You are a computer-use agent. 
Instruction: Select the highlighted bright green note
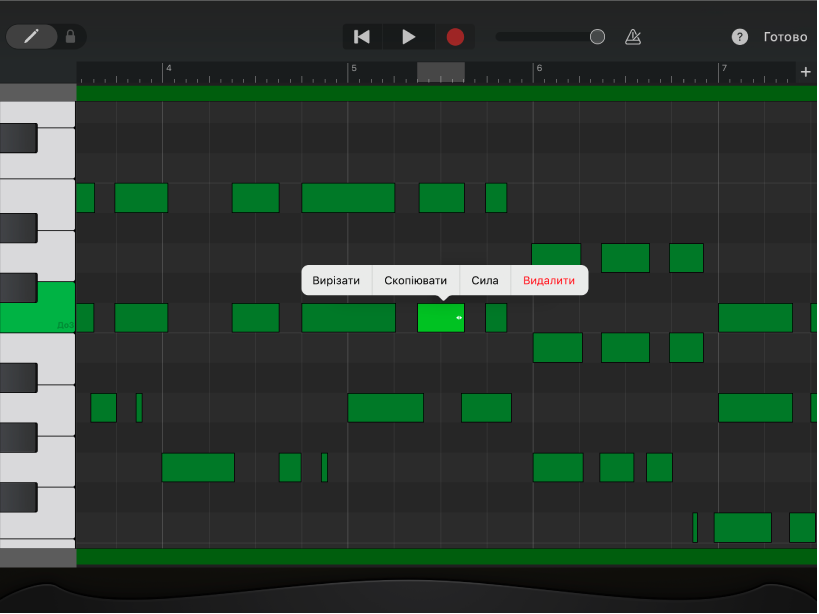[x=440, y=317]
